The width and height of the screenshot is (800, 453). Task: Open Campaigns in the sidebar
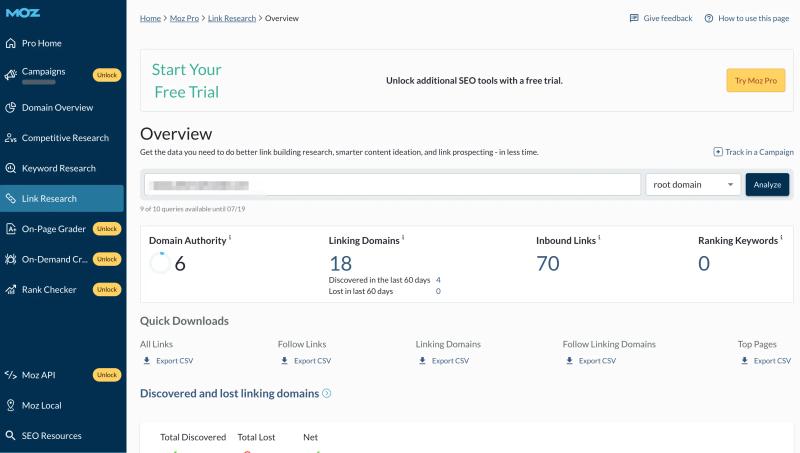coord(43,71)
